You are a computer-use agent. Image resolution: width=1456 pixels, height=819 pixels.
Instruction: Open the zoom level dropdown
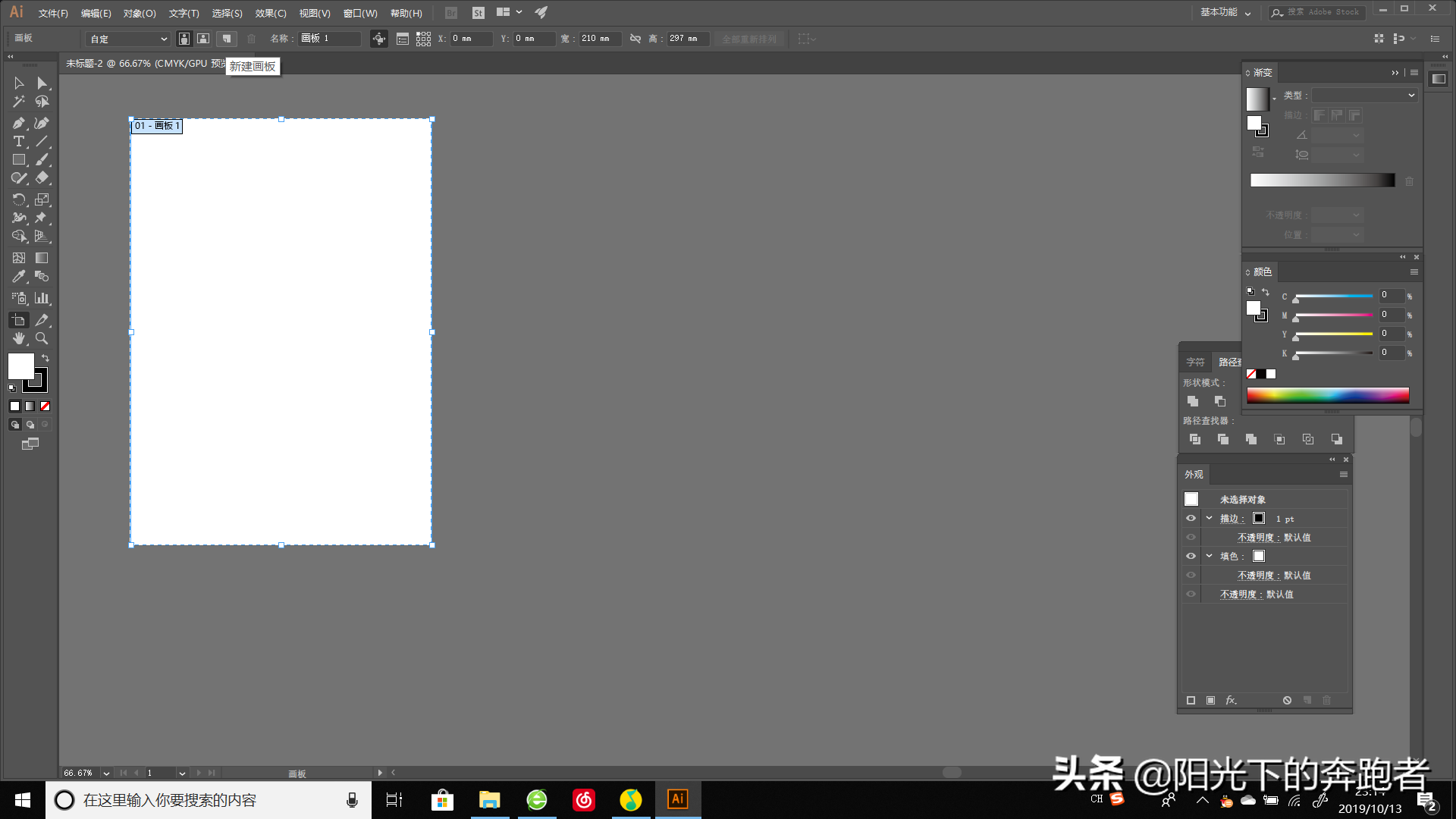click(x=106, y=773)
